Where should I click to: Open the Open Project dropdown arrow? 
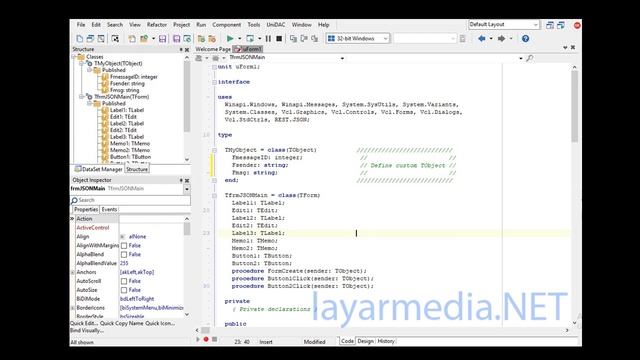(x=153, y=38)
